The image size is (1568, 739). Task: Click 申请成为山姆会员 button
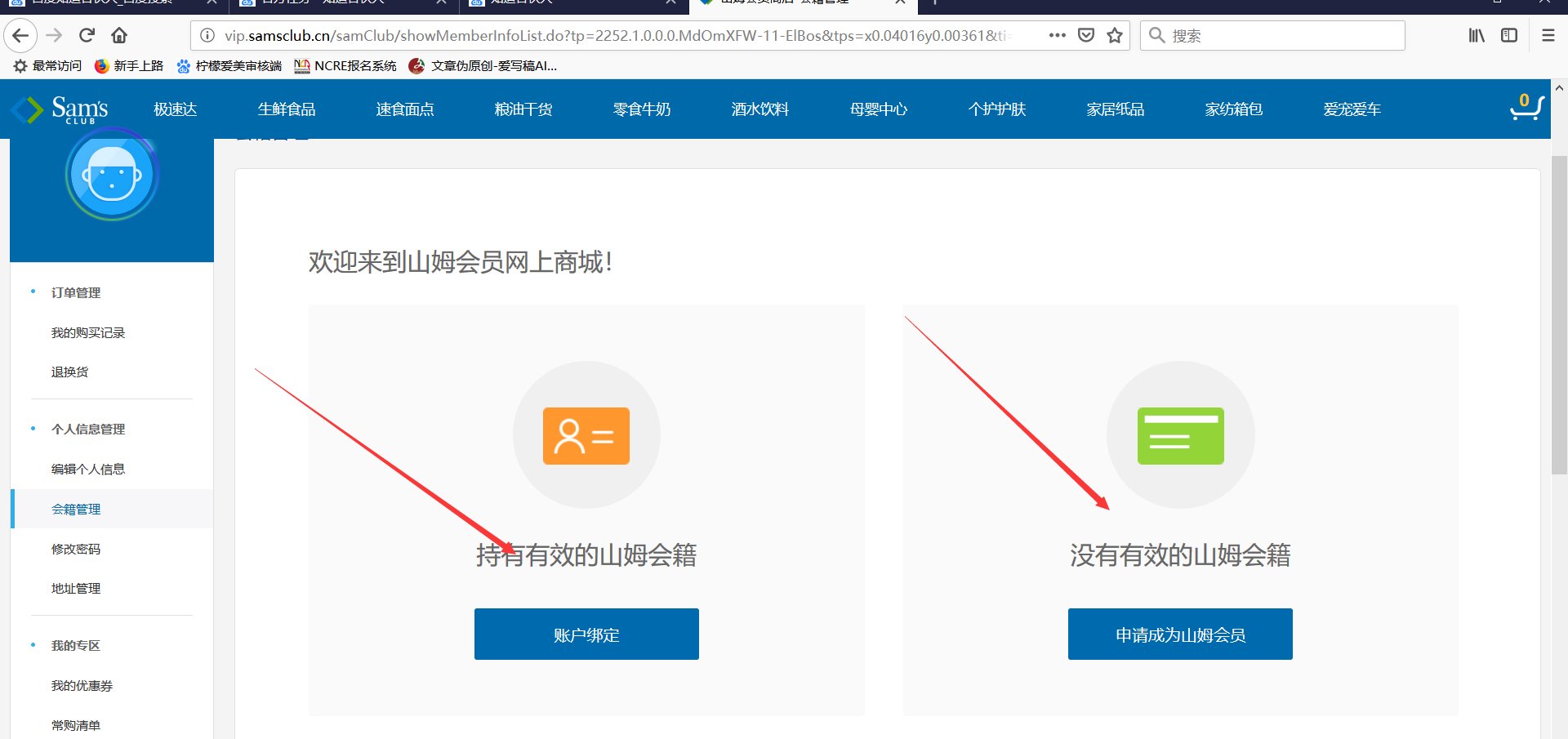point(1179,634)
